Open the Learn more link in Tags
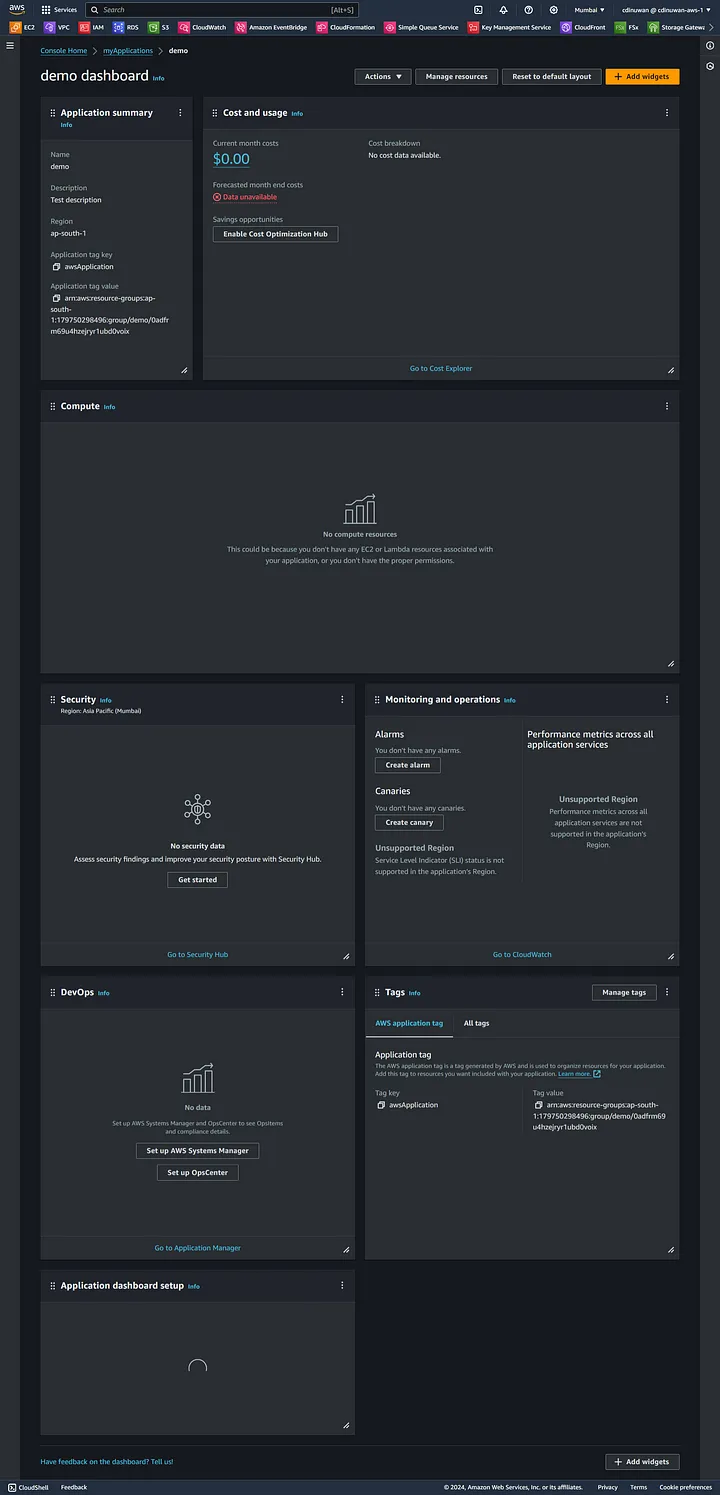This screenshot has width=720, height=1497. 579,1074
